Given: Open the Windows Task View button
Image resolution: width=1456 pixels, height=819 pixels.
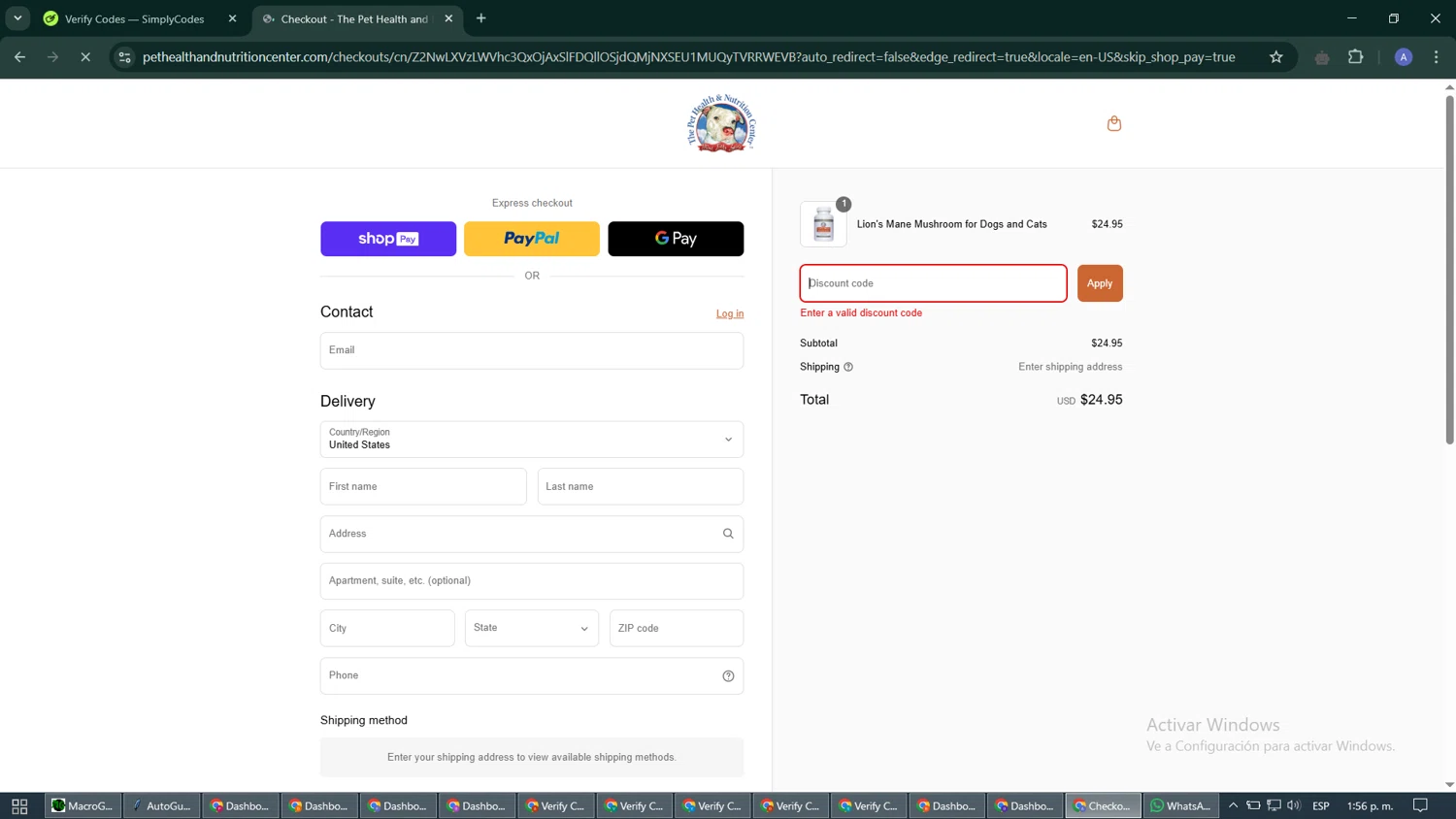Looking at the screenshot, I should click(x=19, y=806).
